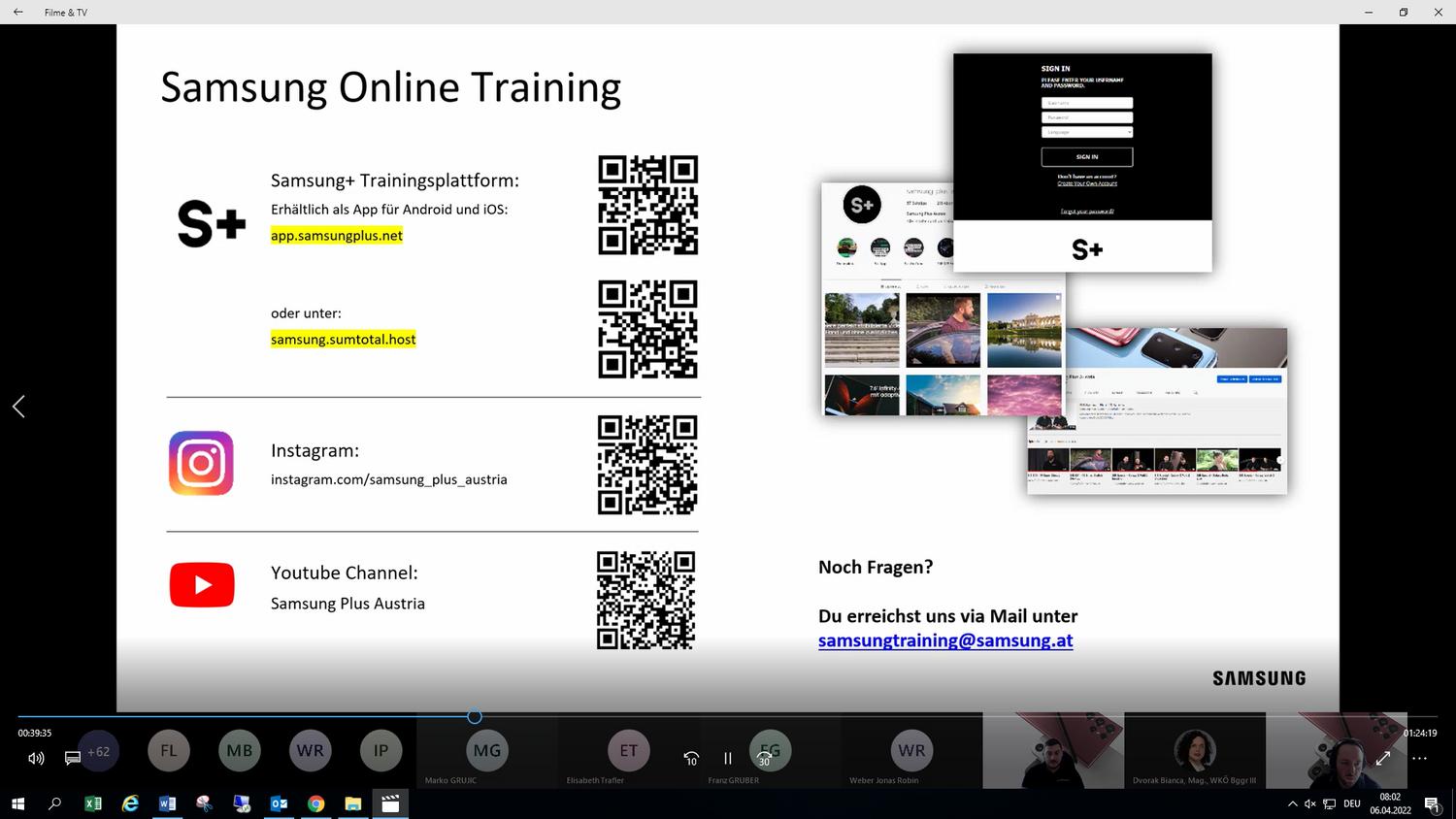
Task: Open Google Chrome from the taskbar
Action: click(315, 803)
